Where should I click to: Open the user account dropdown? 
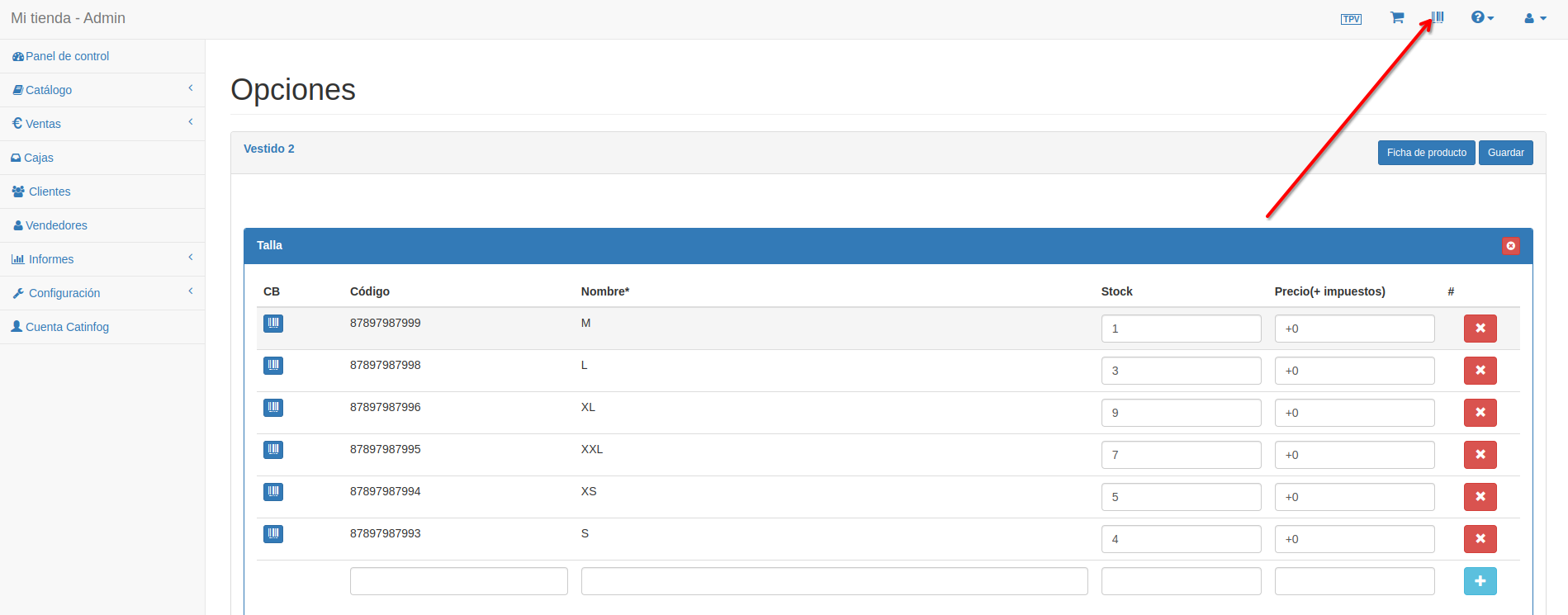tap(1535, 18)
